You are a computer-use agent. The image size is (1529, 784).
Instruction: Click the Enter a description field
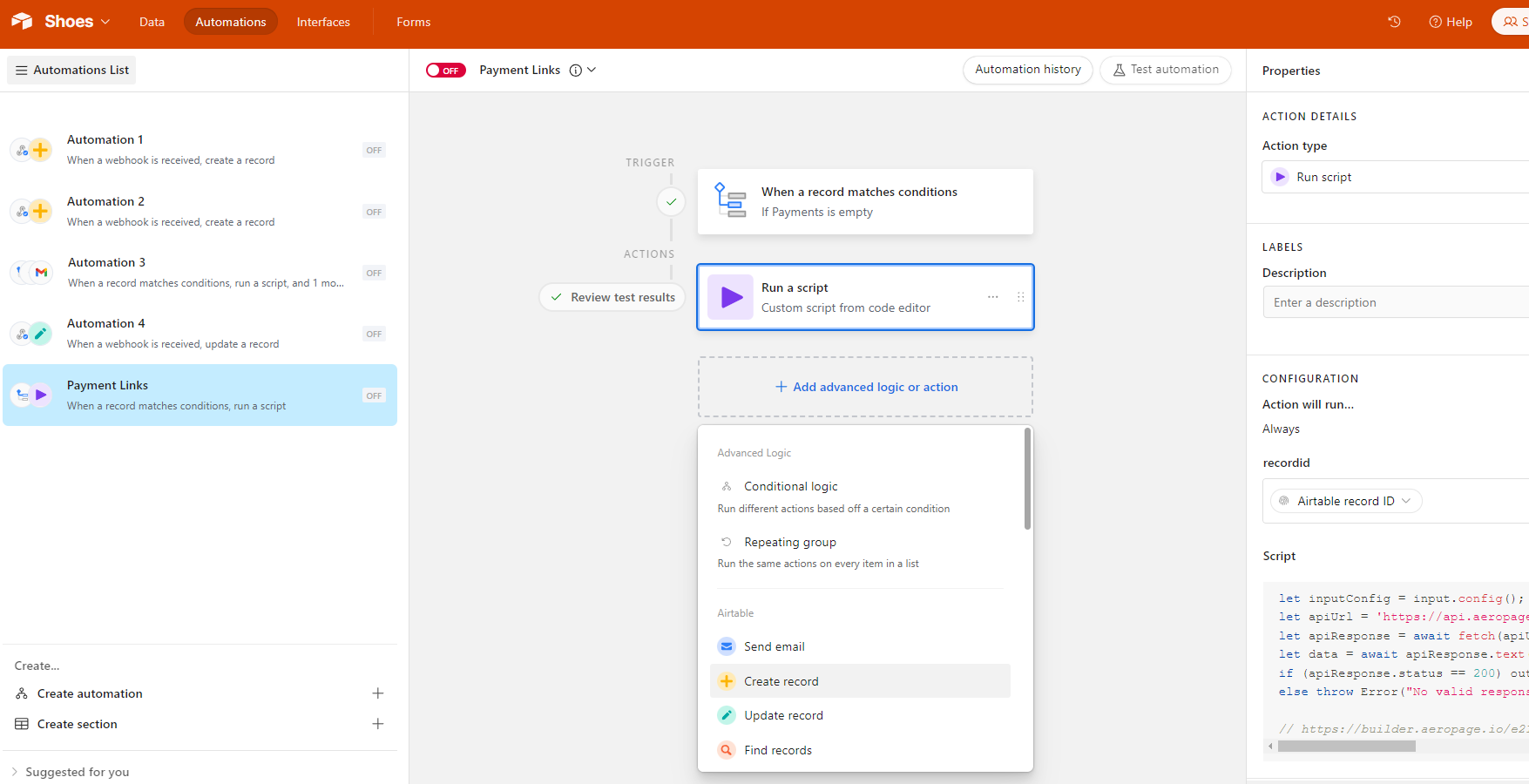tap(1396, 302)
